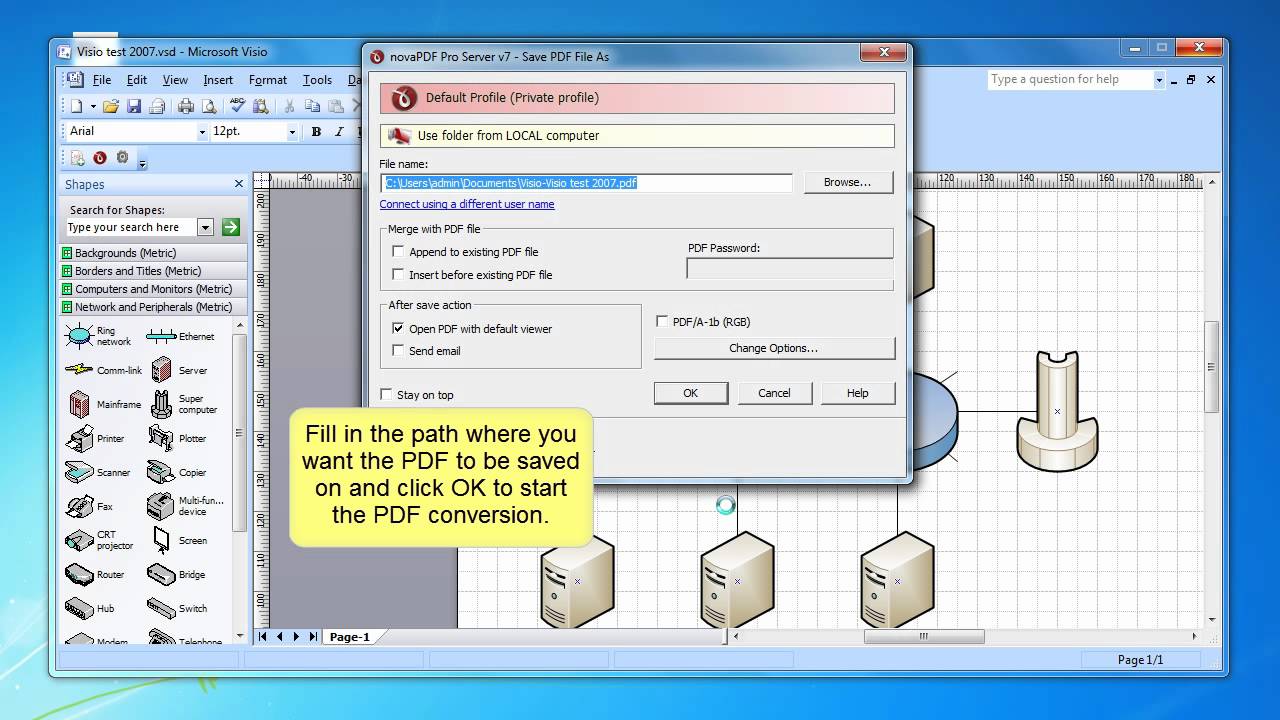1280x720 pixels.
Task: Choose the Hub shape
Action: 90,608
